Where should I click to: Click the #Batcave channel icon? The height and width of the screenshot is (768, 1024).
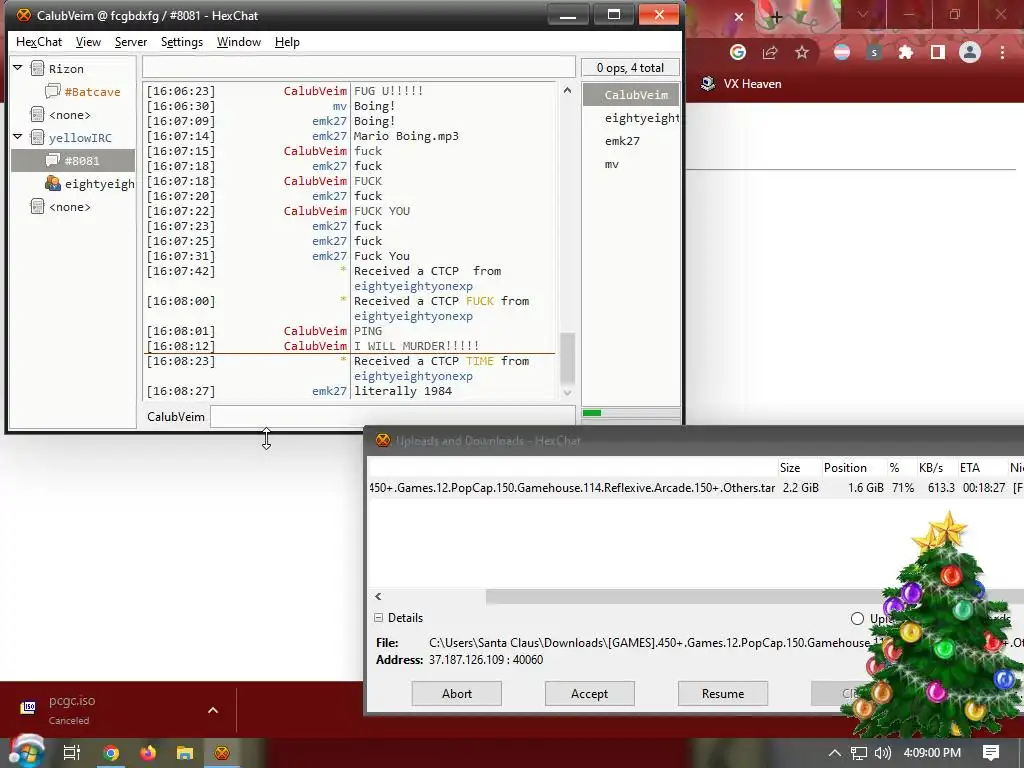tap(53, 91)
